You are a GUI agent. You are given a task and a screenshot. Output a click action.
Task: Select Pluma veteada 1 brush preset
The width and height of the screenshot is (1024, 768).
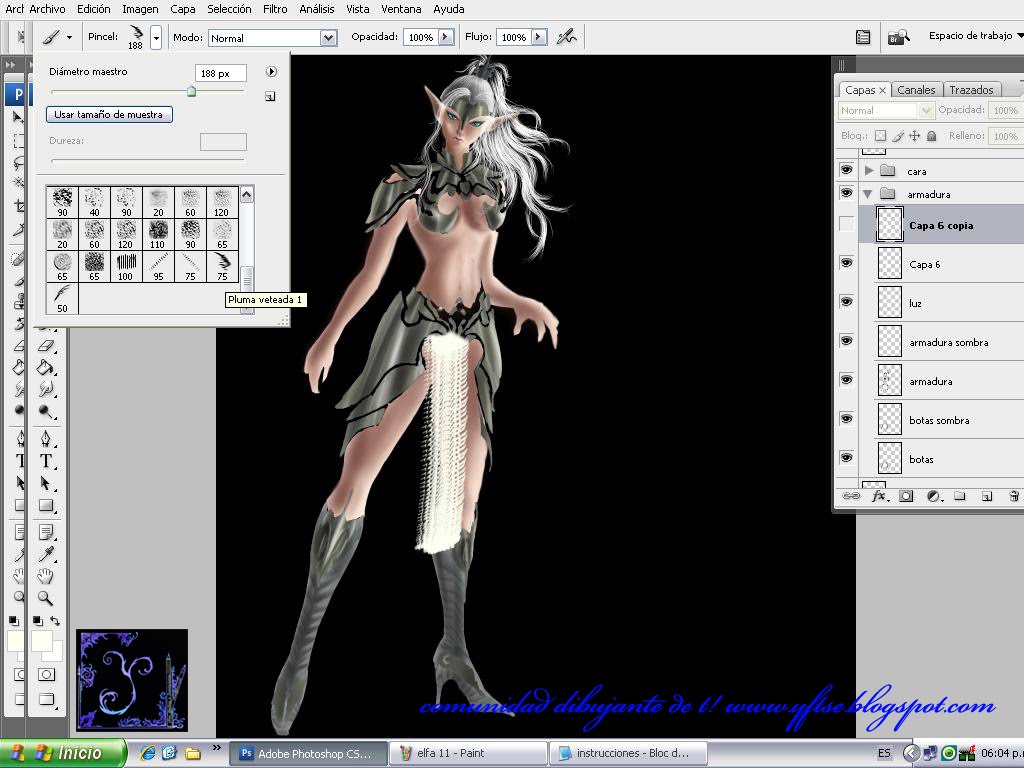coord(222,266)
